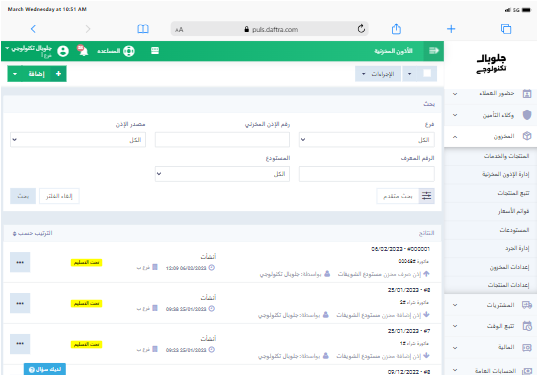The image size is (537, 375).
Task: Open the مصدر الإذن source dropdown
Action: click(x=78, y=140)
